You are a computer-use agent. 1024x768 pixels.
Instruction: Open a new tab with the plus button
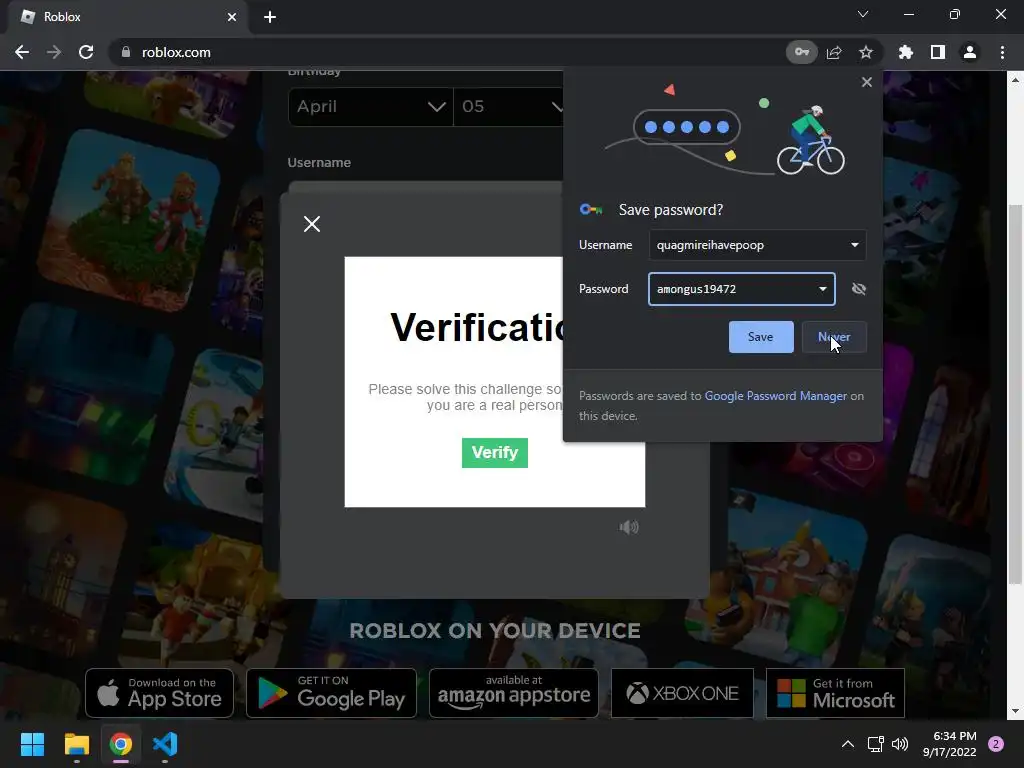270,17
